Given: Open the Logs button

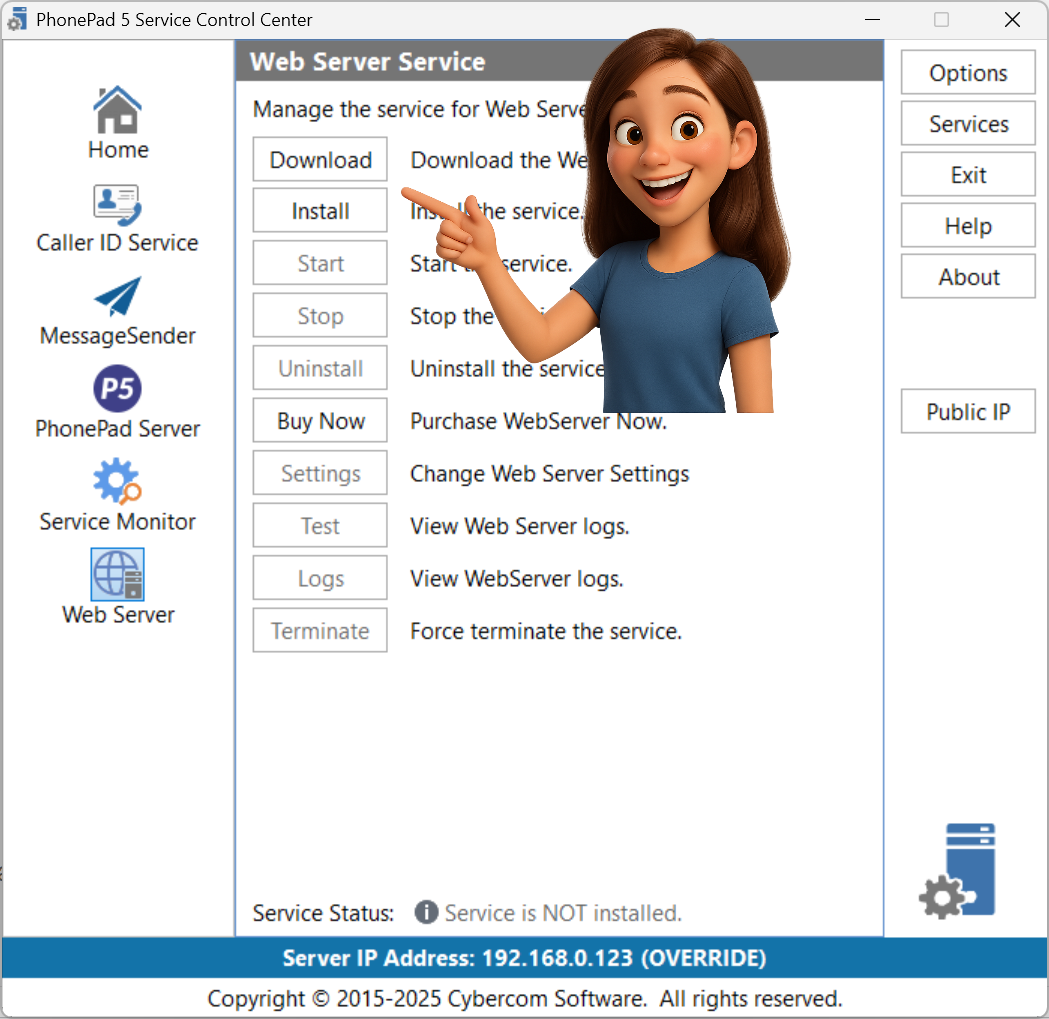Looking at the screenshot, I should pyautogui.click(x=320, y=578).
